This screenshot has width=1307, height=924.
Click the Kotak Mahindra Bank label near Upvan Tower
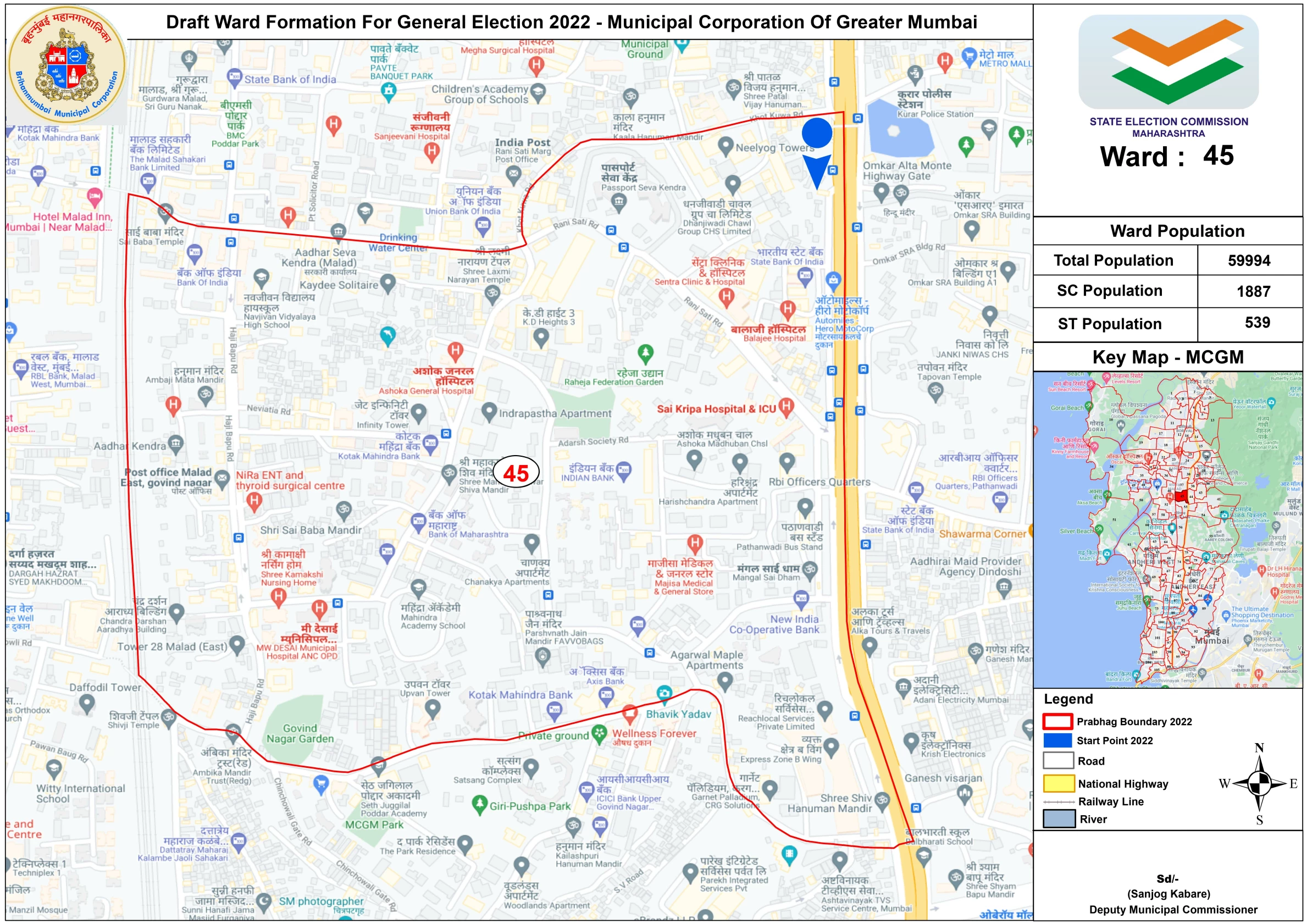point(520,695)
